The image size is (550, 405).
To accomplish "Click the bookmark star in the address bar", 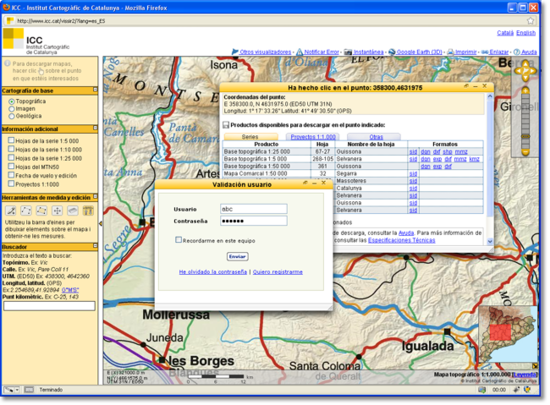I will coord(531,21).
